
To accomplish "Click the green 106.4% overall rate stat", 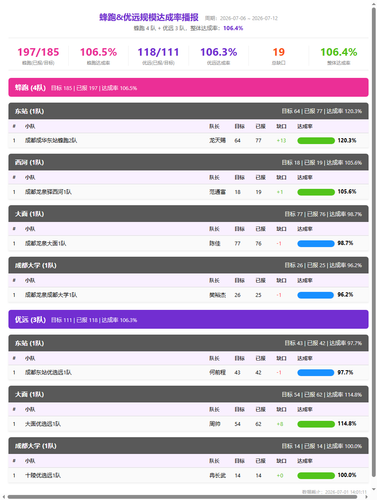I will (x=339, y=56).
